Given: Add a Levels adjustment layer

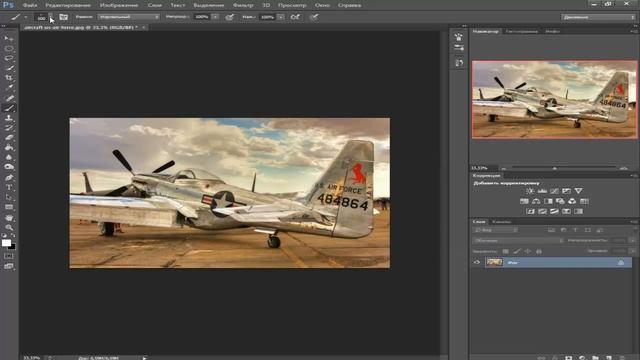Looking at the screenshot, I should point(542,191).
